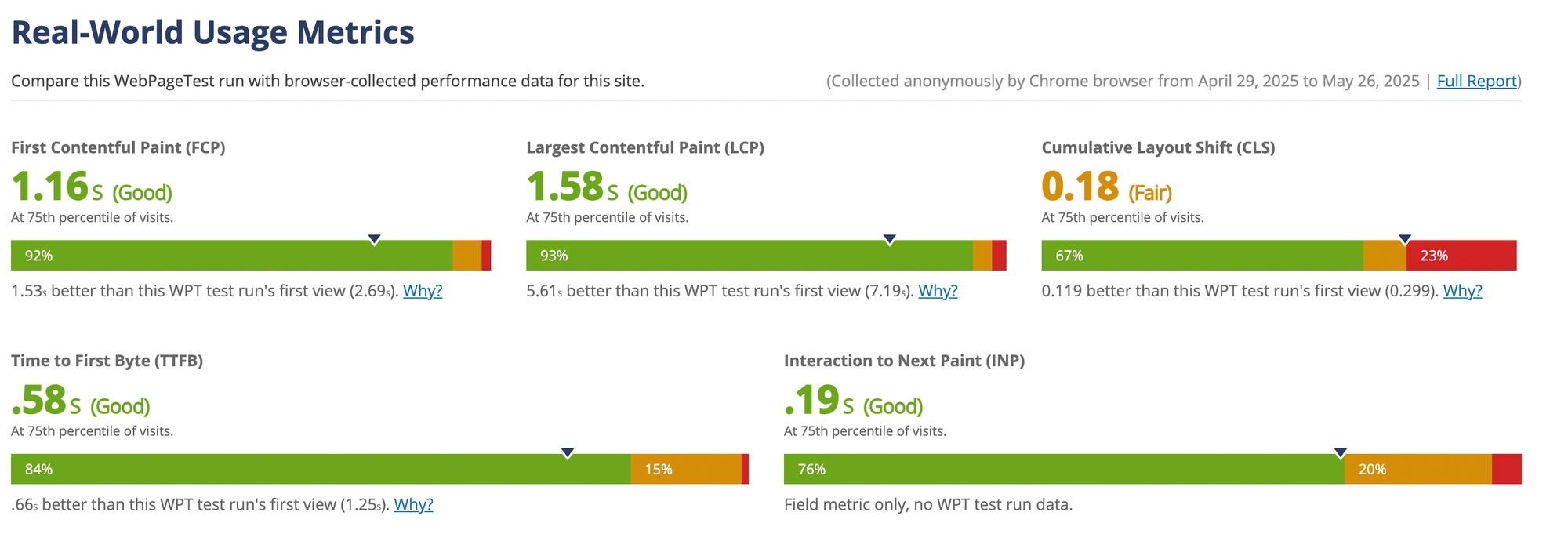Click the LCP 'Why?' link
This screenshot has width=1568, height=552.
click(938, 291)
